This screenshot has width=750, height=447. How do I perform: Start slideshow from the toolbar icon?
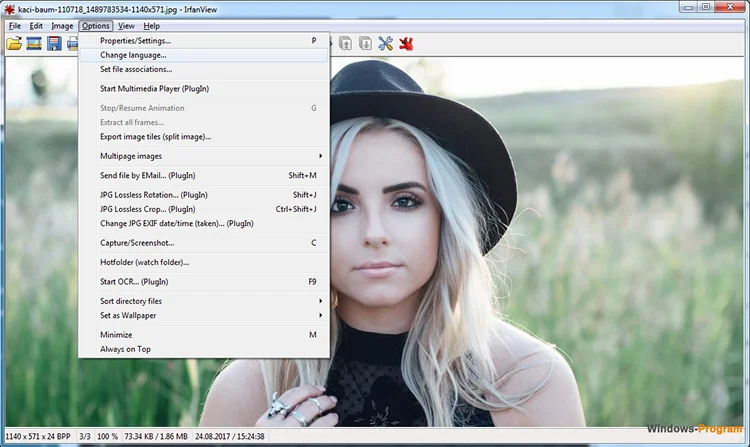click(34, 43)
